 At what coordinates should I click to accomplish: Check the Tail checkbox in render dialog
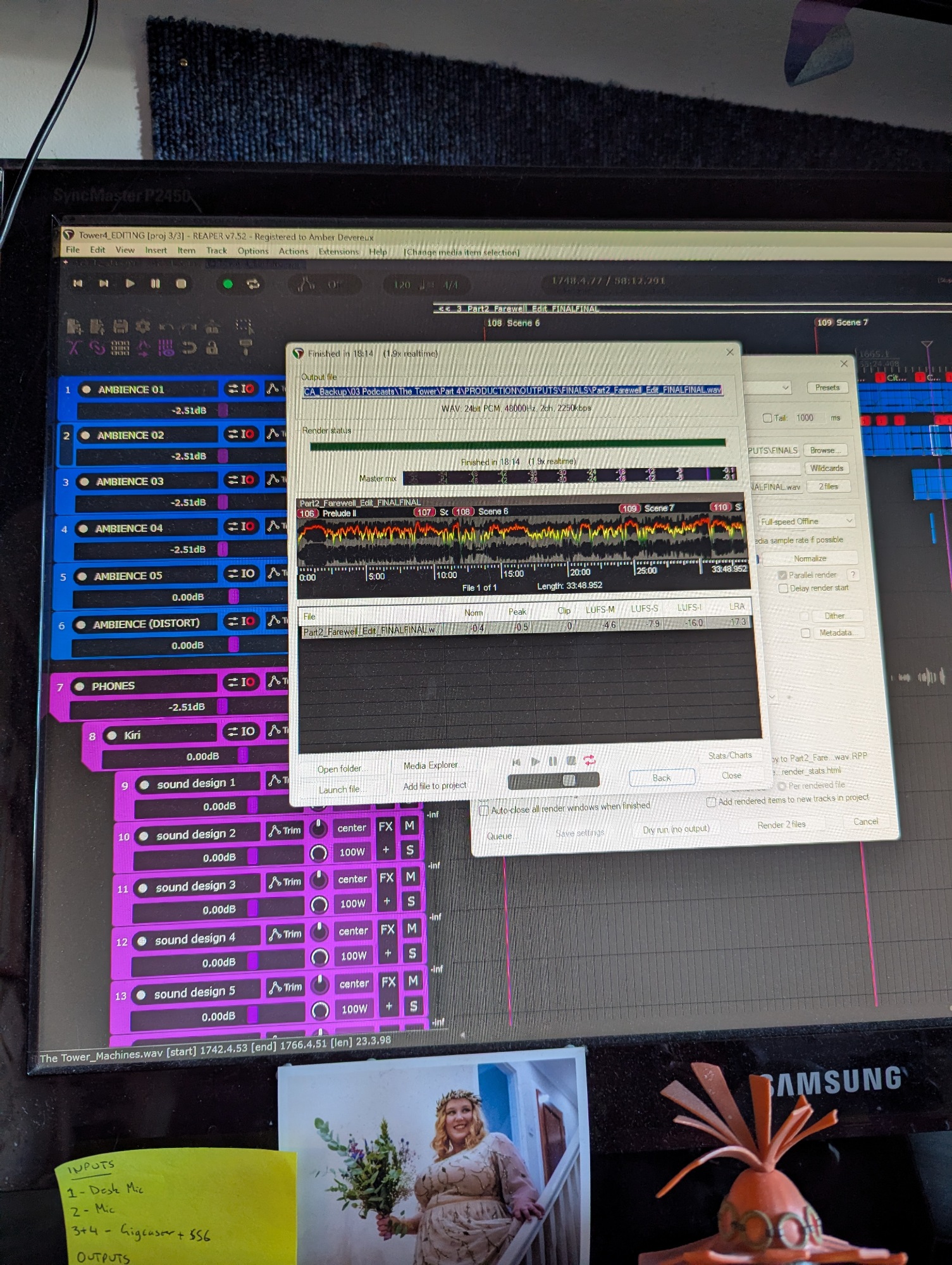[x=767, y=418]
